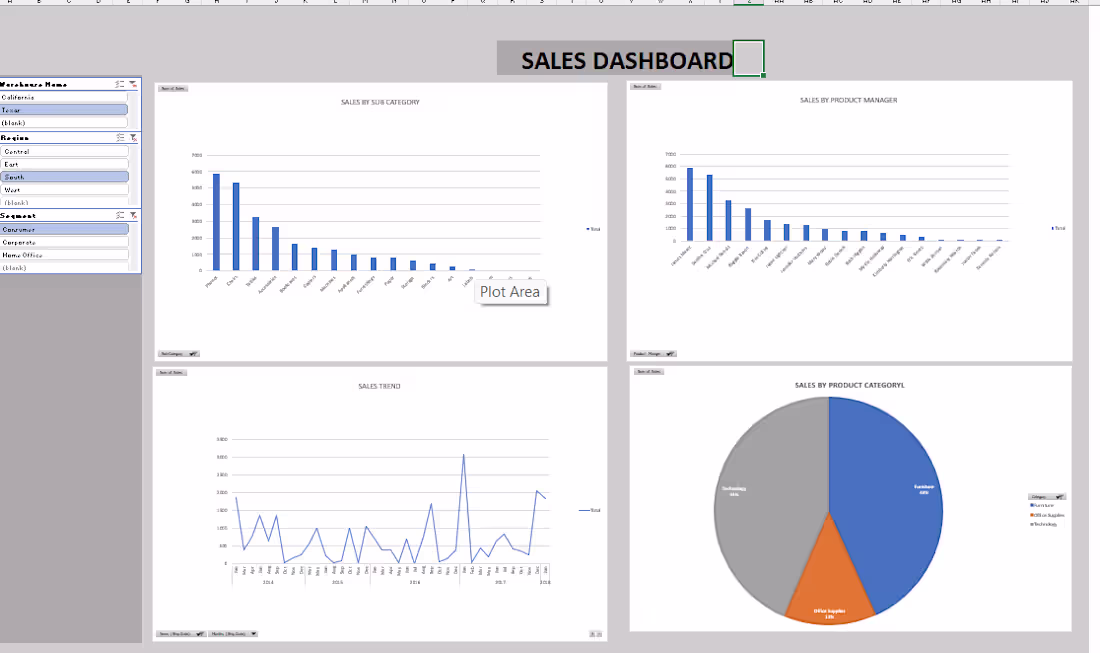Open the Sub Category field filter dropdown
The image size is (1100, 653).
tap(193, 353)
